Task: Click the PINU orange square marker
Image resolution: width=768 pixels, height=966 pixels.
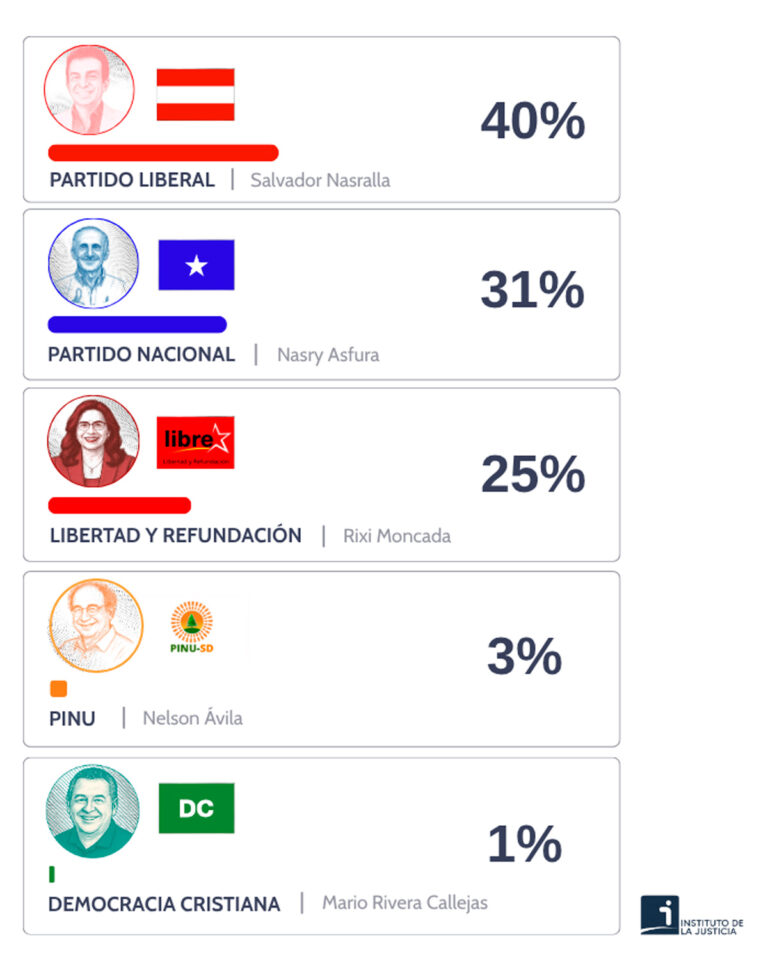Action: [x=58, y=689]
